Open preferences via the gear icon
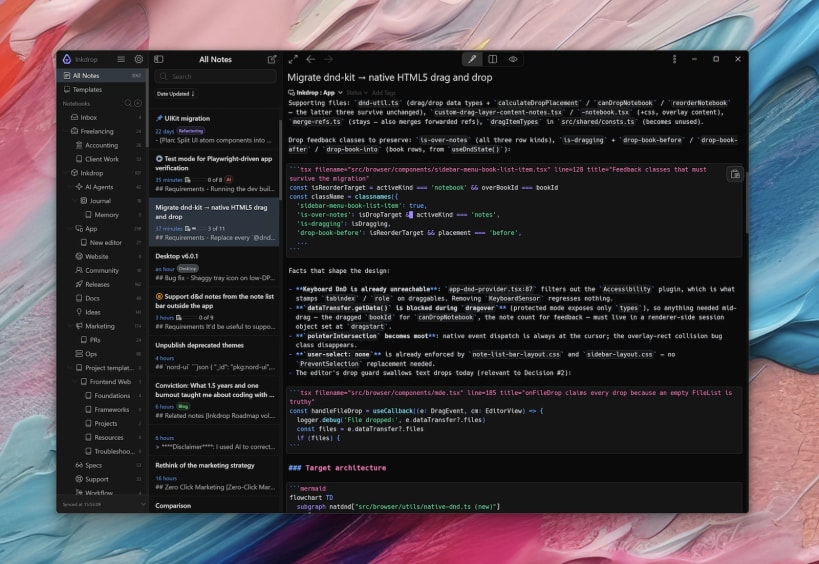 (x=138, y=60)
